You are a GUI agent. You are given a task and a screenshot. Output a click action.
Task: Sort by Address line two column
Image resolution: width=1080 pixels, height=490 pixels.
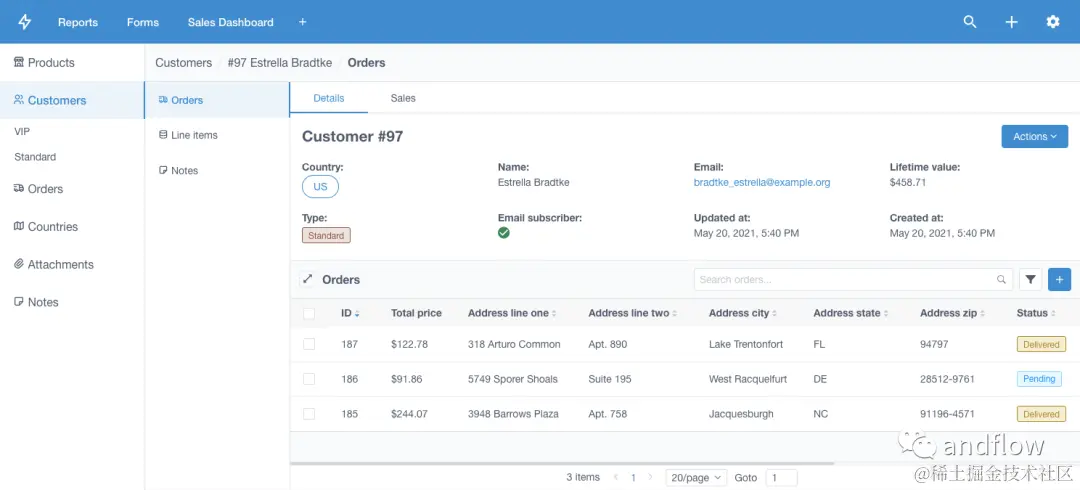coord(632,313)
